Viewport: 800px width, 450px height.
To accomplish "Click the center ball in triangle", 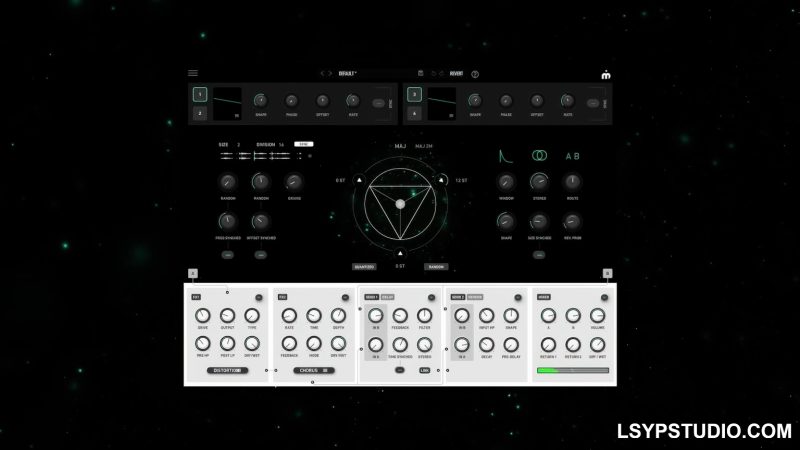I will [x=401, y=204].
